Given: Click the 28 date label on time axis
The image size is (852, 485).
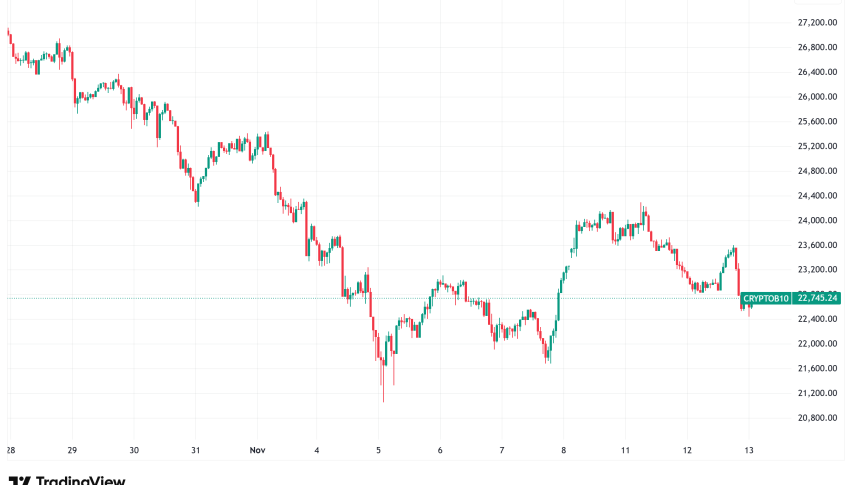Looking at the screenshot, I should 10,451.
